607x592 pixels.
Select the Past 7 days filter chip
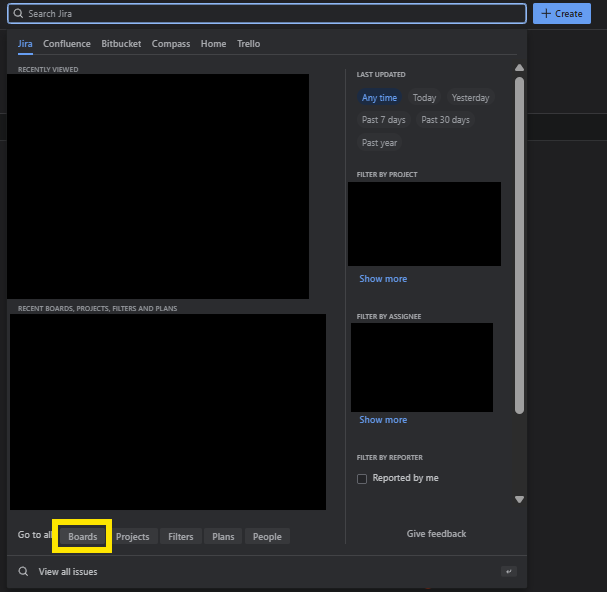pos(383,120)
